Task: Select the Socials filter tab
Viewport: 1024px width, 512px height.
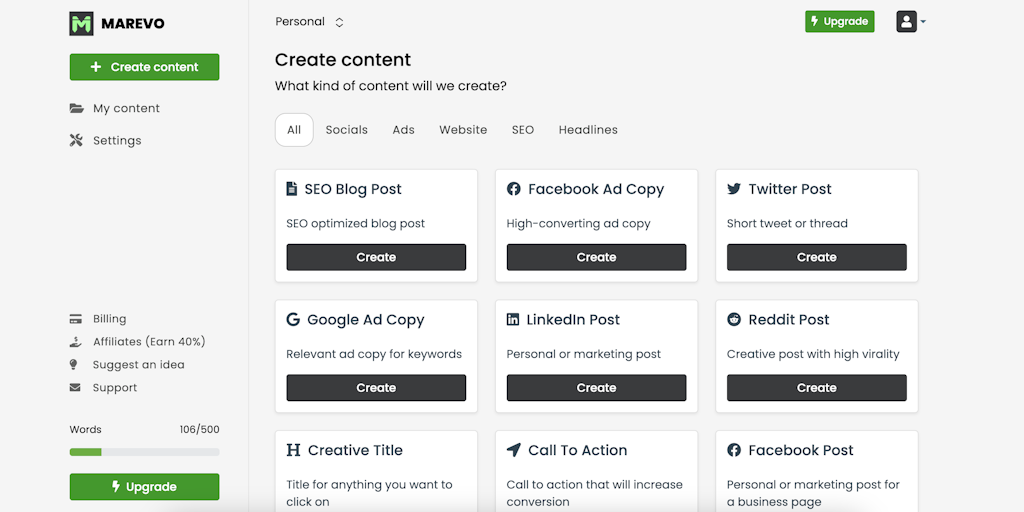Action: 346,130
